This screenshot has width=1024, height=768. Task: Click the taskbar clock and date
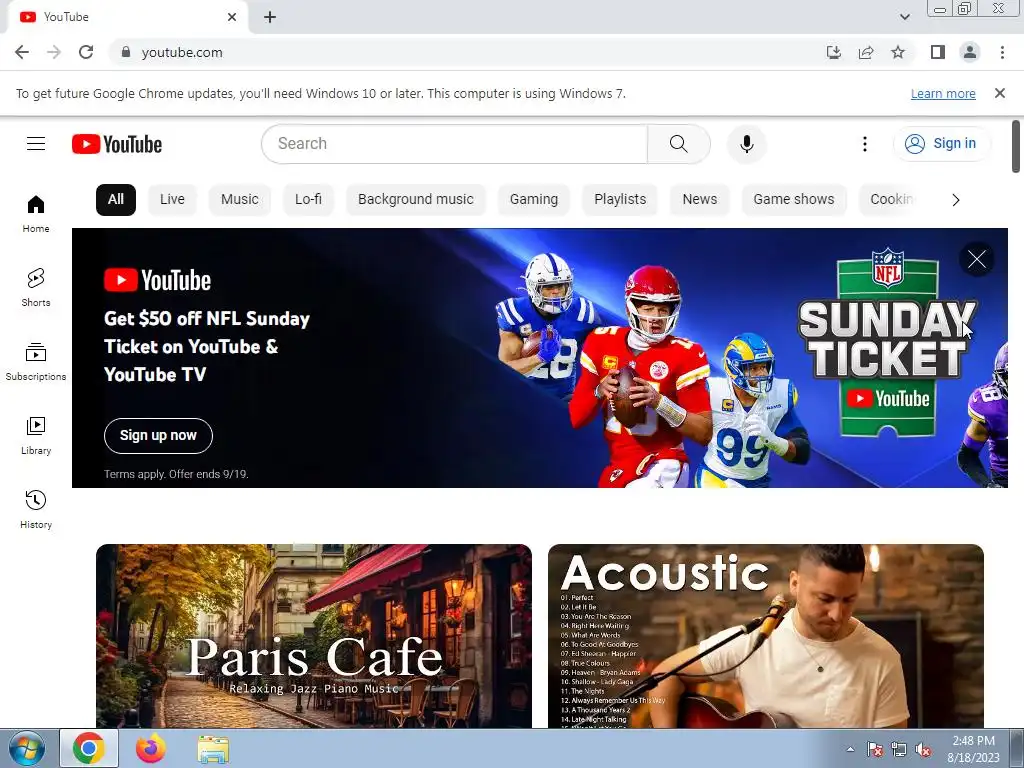(973, 749)
